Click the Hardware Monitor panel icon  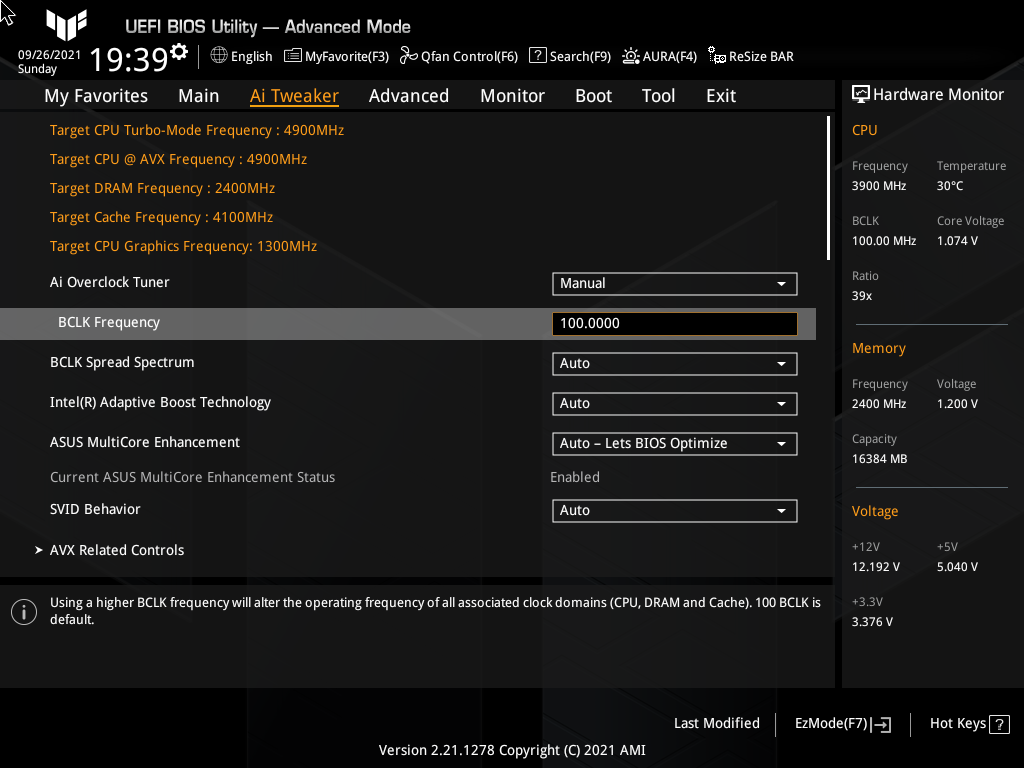click(x=862, y=93)
